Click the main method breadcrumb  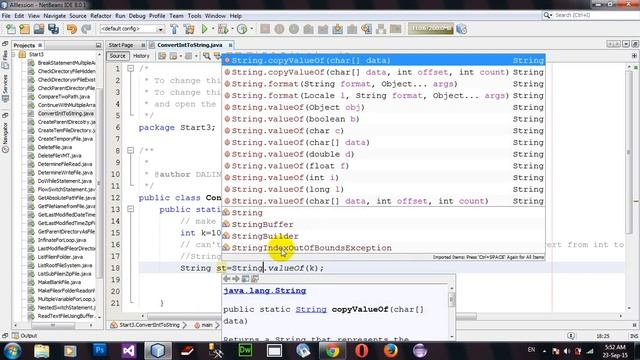tap(207, 325)
